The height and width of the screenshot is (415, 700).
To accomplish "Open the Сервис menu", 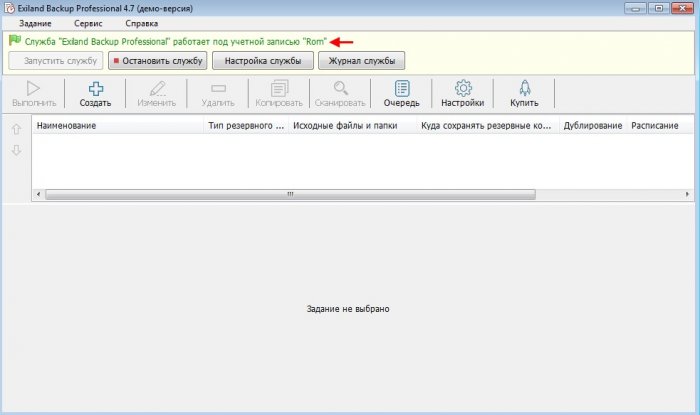I will [x=88, y=23].
